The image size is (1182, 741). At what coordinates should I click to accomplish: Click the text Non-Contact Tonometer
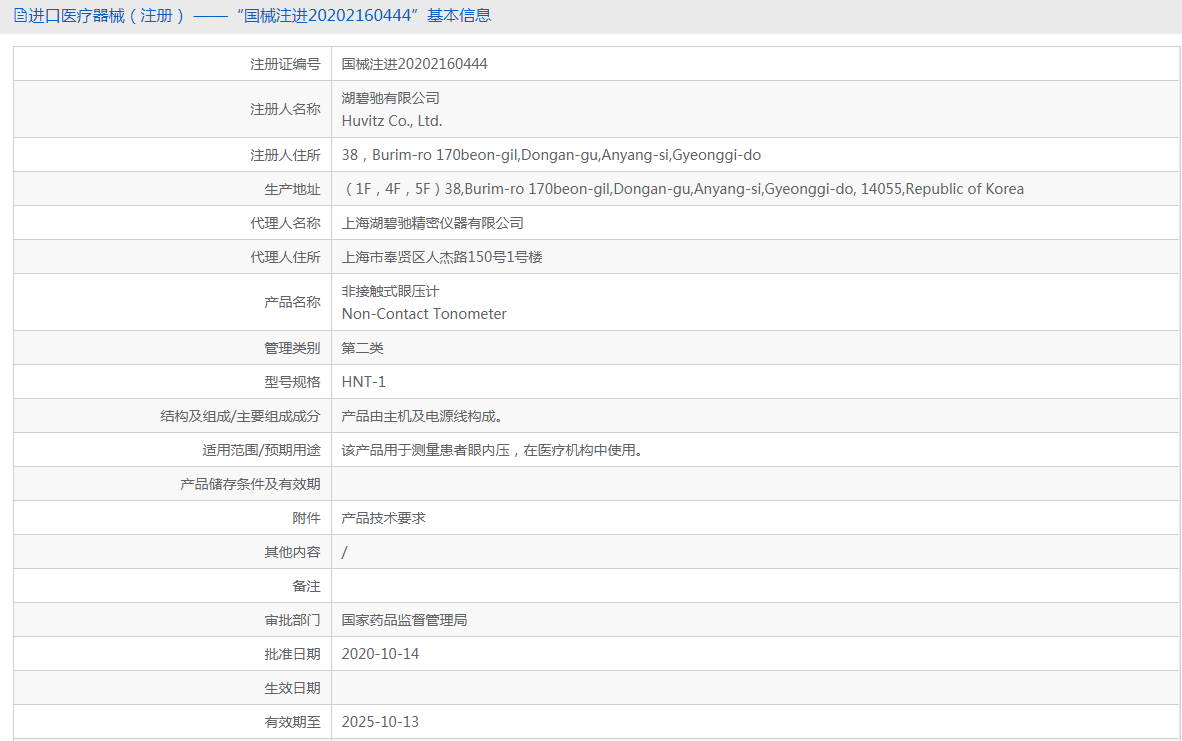424,314
